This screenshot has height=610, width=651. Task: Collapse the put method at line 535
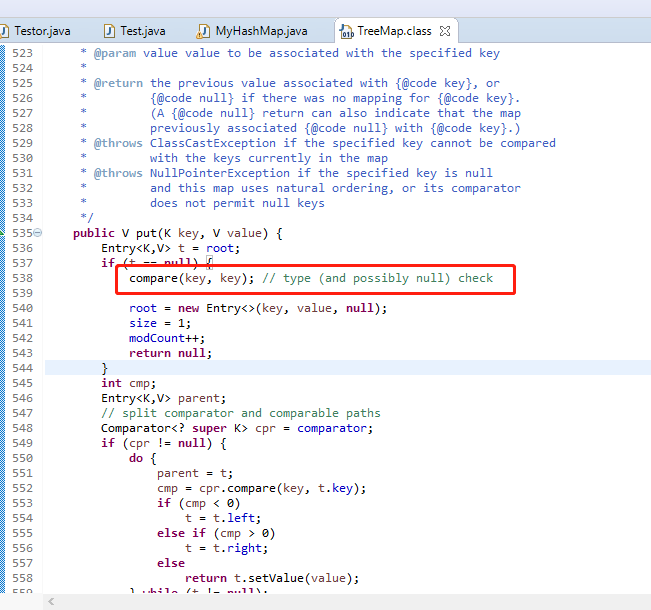pyautogui.click(x=38, y=233)
